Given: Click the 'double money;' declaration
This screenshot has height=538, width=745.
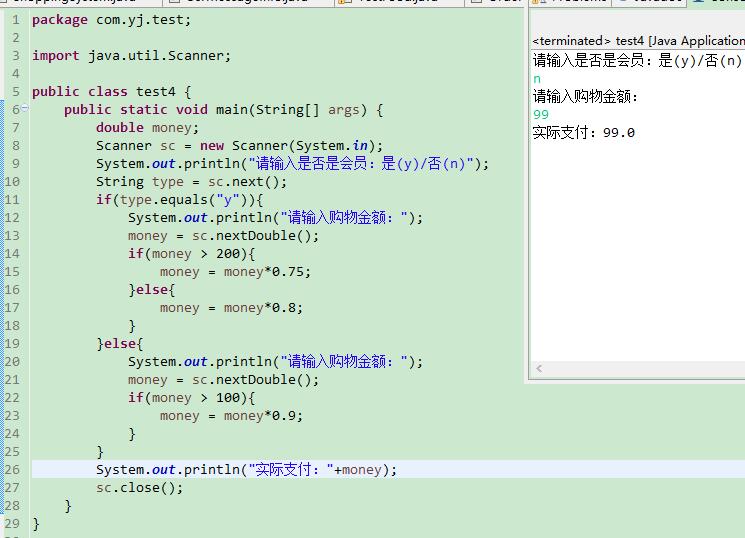Looking at the screenshot, I should (147, 128).
